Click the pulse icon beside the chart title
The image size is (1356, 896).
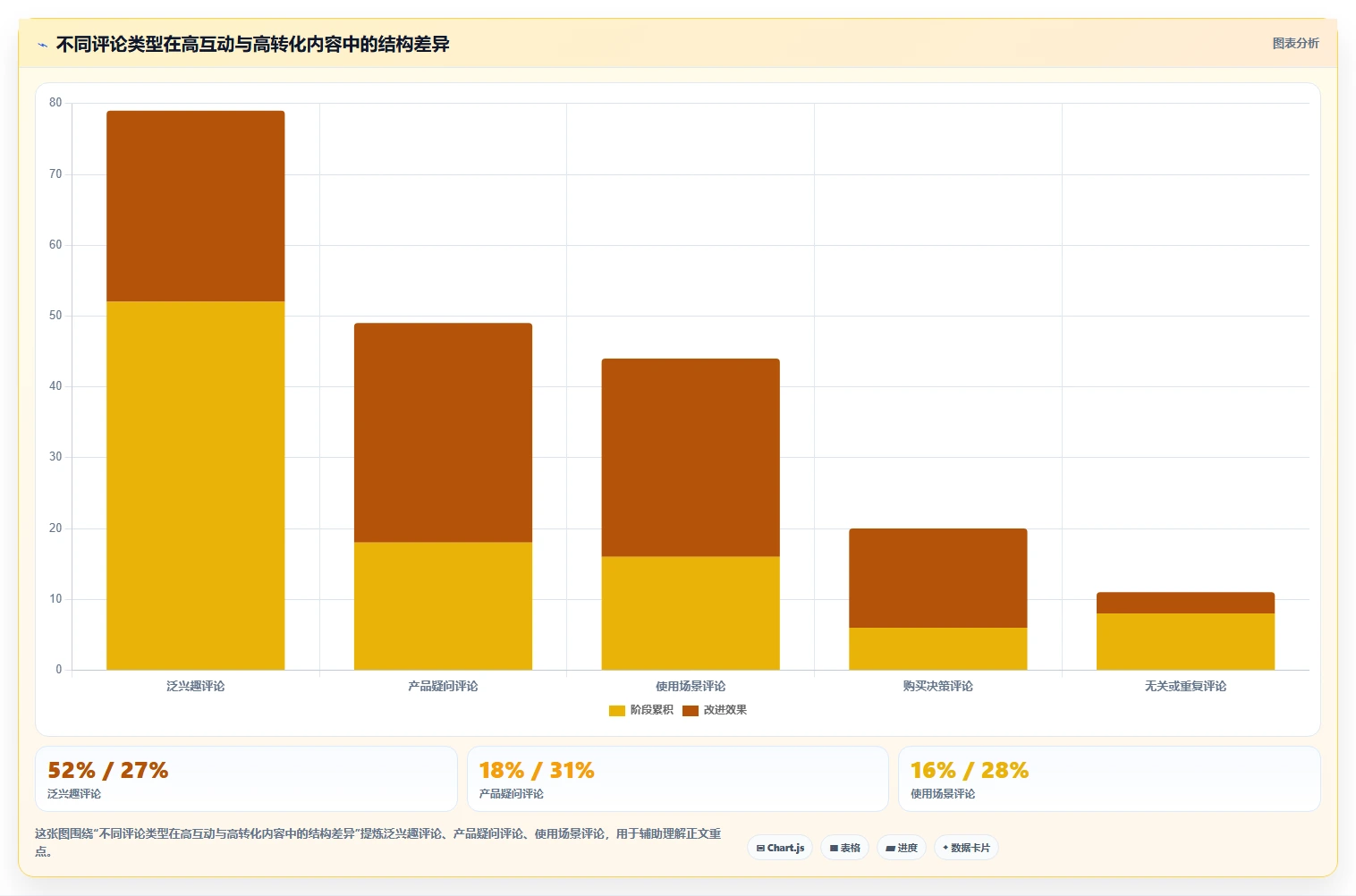(x=42, y=45)
